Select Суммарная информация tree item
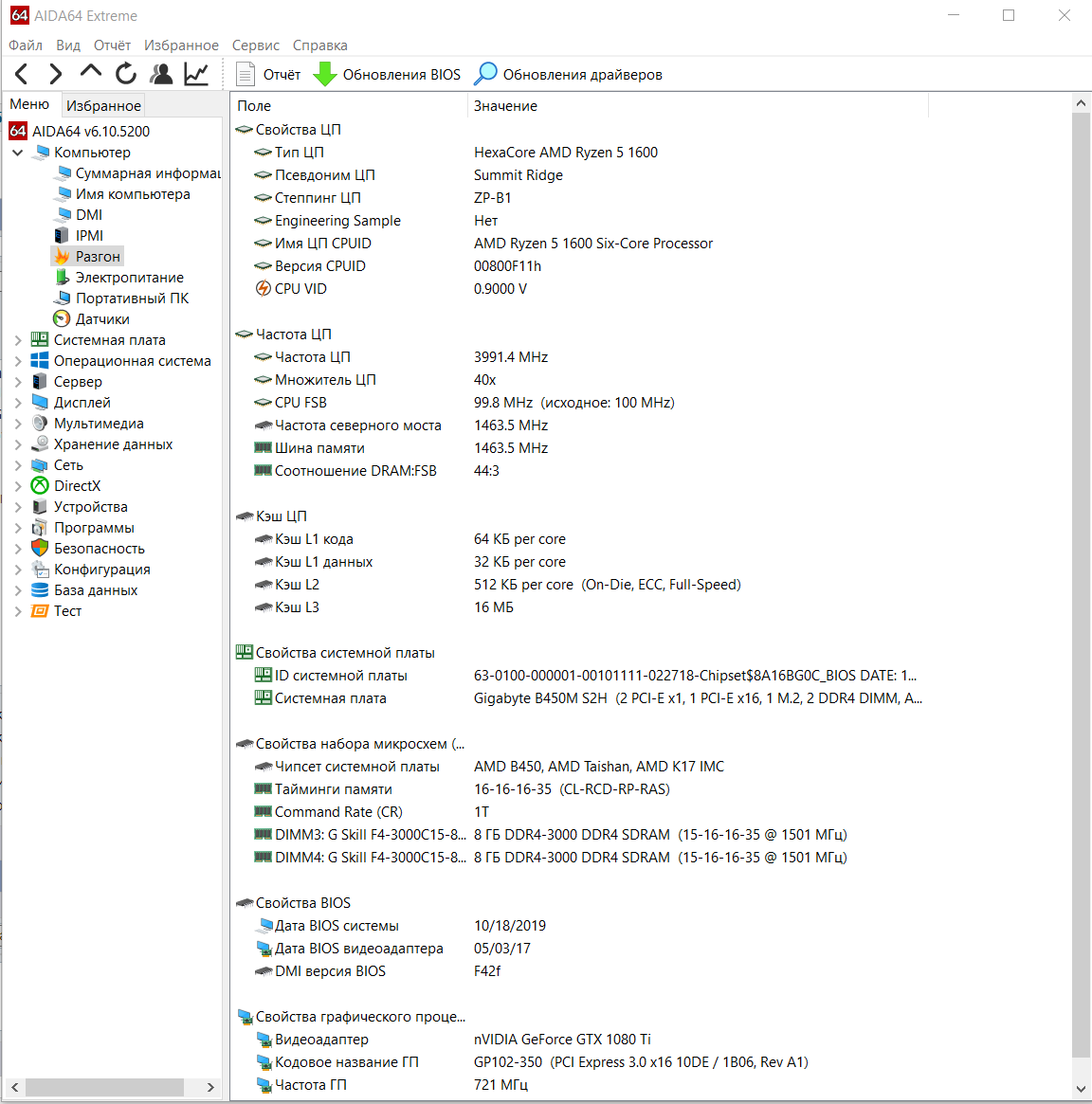Screen dimensions: 1092x1104 138,173
